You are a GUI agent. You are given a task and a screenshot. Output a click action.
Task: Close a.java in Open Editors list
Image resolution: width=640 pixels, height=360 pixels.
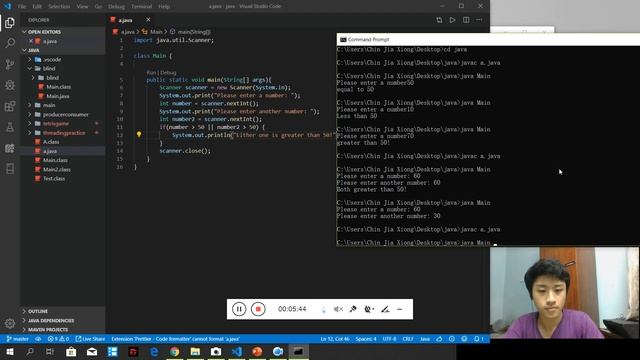coord(31,41)
